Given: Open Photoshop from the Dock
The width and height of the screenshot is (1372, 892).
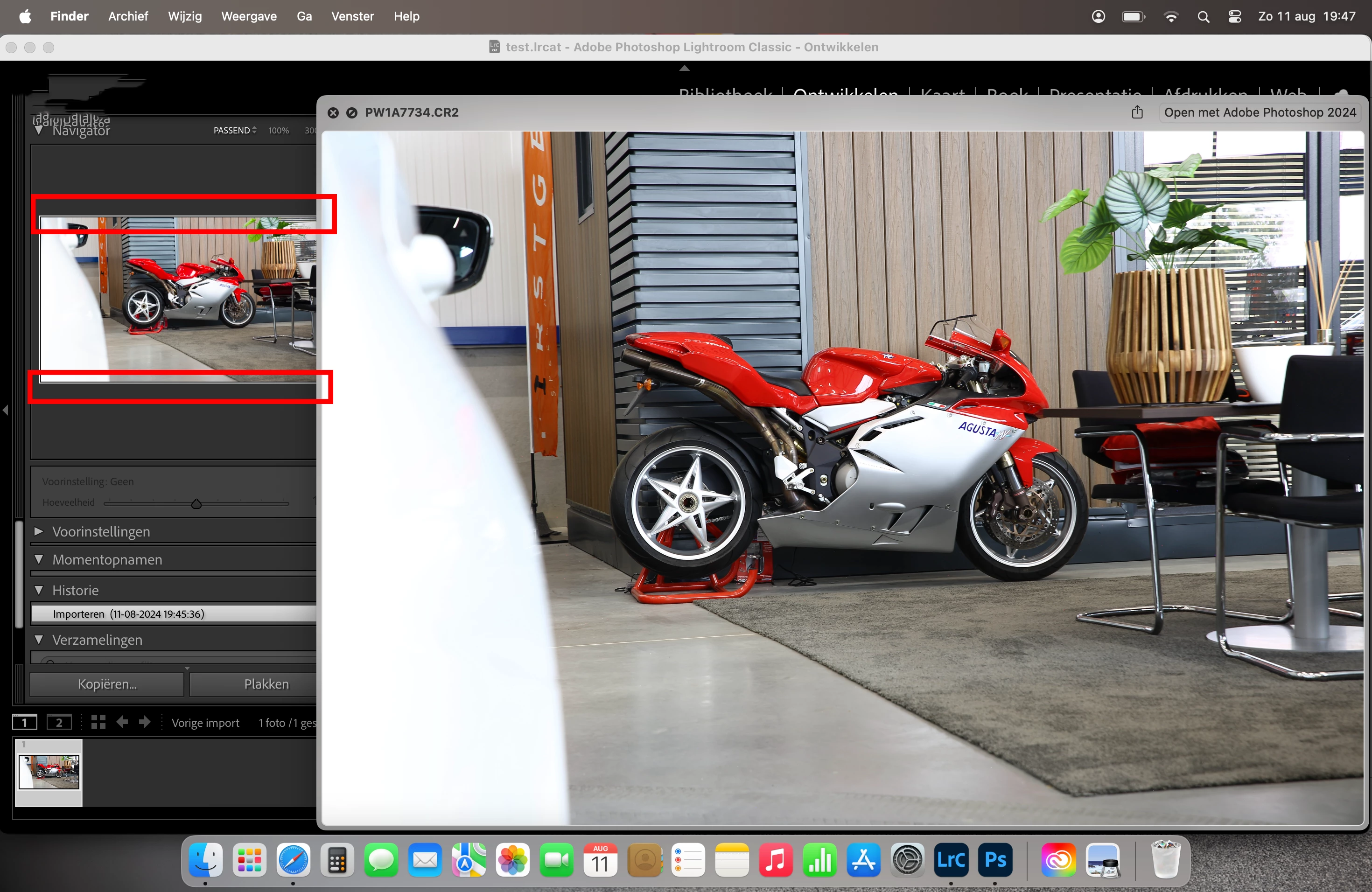Looking at the screenshot, I should [995, 860].
